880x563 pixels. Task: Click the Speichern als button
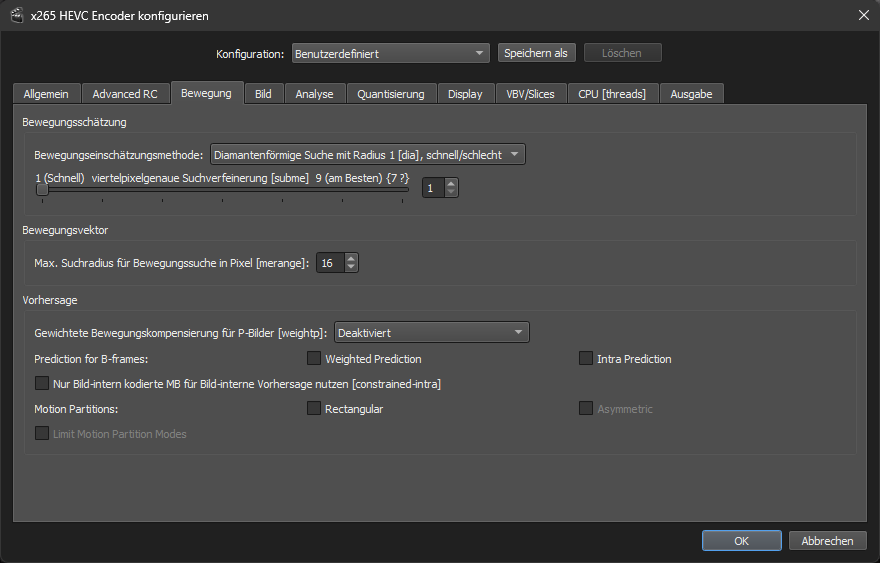(x=536, y=53)
